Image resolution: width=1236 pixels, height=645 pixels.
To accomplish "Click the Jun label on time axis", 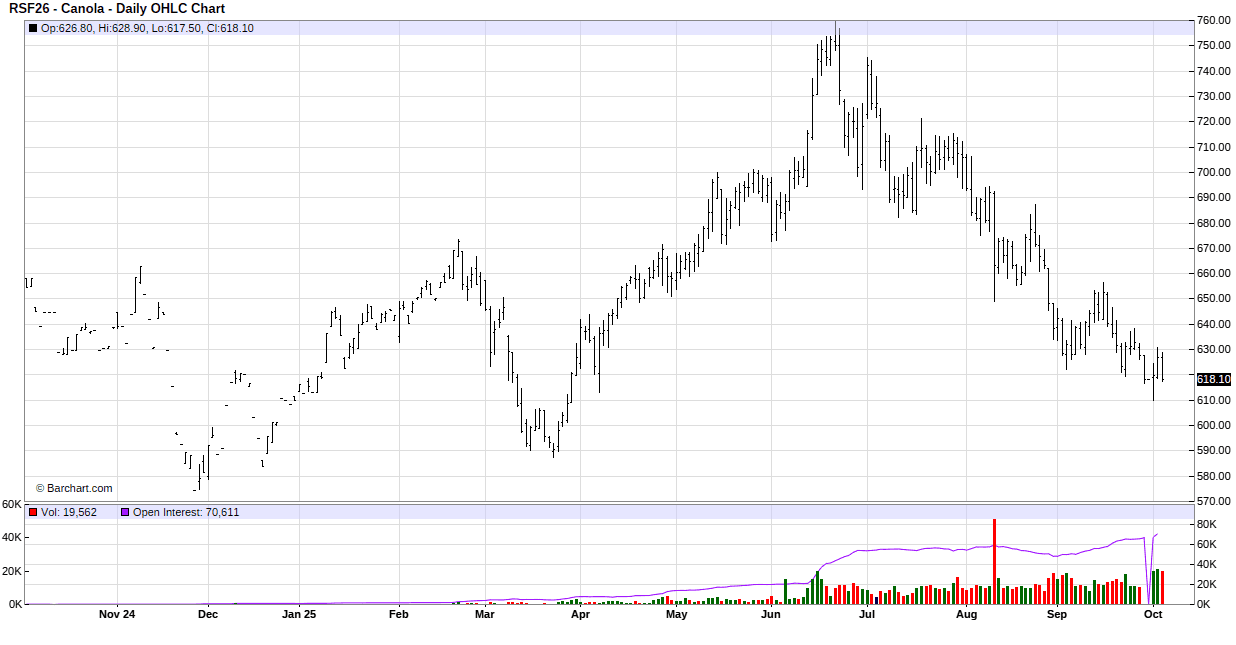I will tap(771, 614).
